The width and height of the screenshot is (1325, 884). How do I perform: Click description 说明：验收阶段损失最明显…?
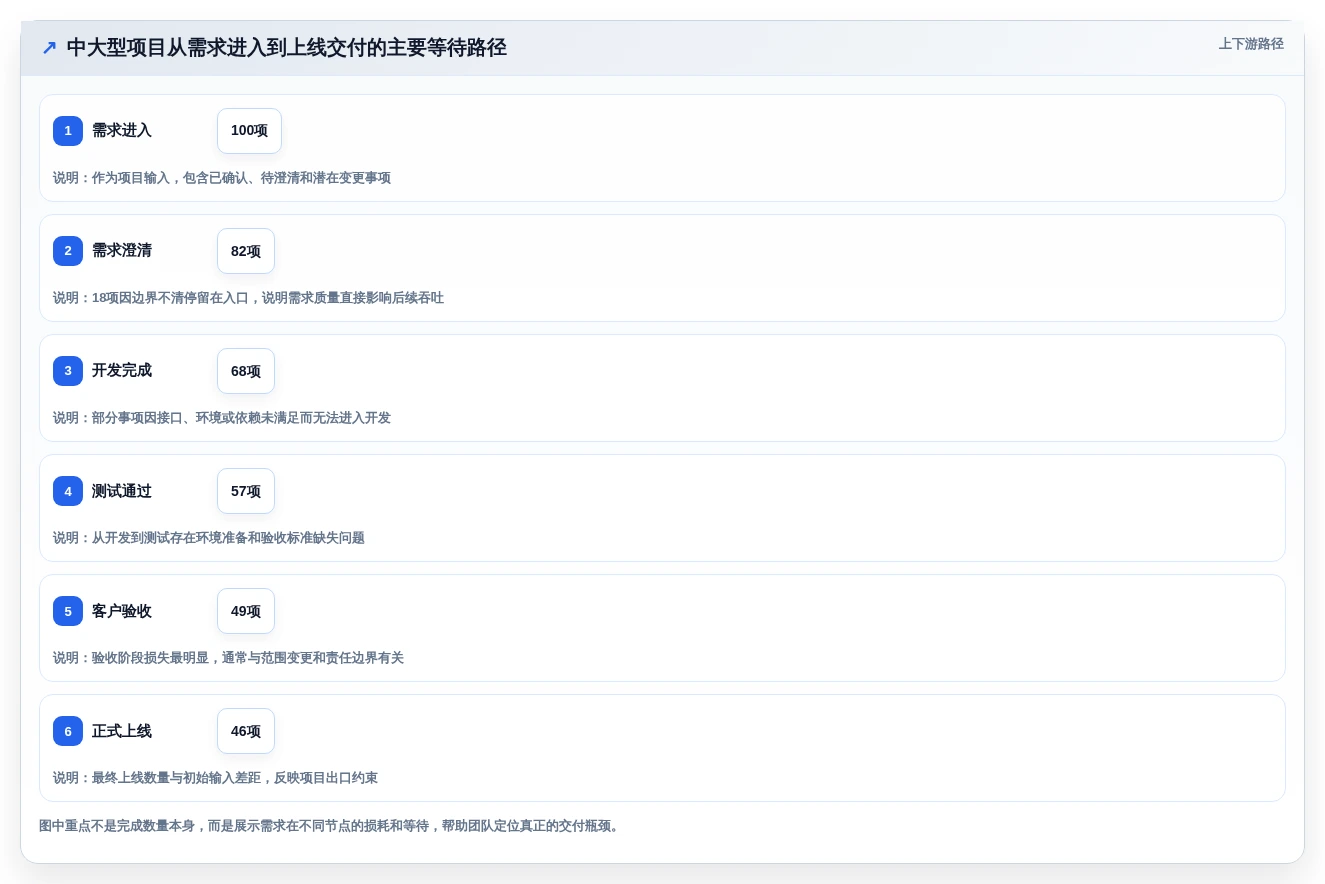coord(228,658)
